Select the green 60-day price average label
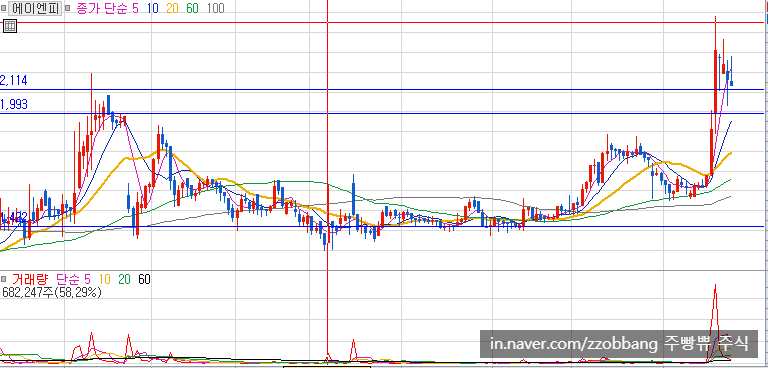 click(192, 8)
